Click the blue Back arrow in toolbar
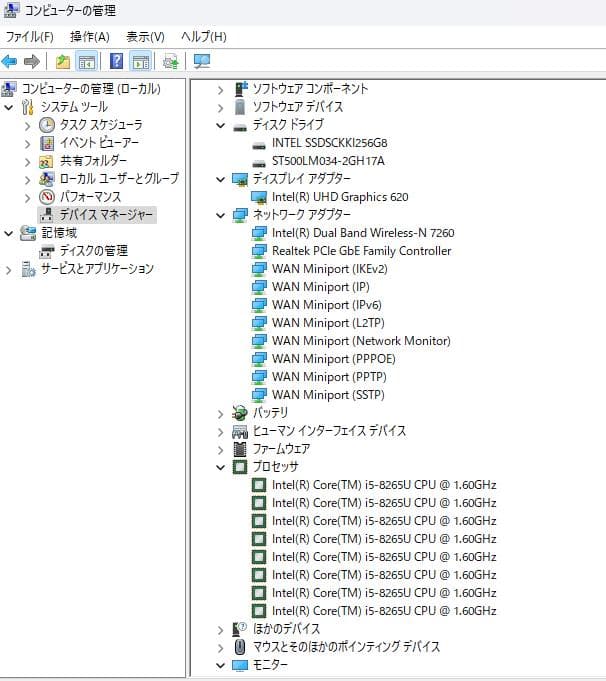606x681 pixels. [x=10, y=61]
